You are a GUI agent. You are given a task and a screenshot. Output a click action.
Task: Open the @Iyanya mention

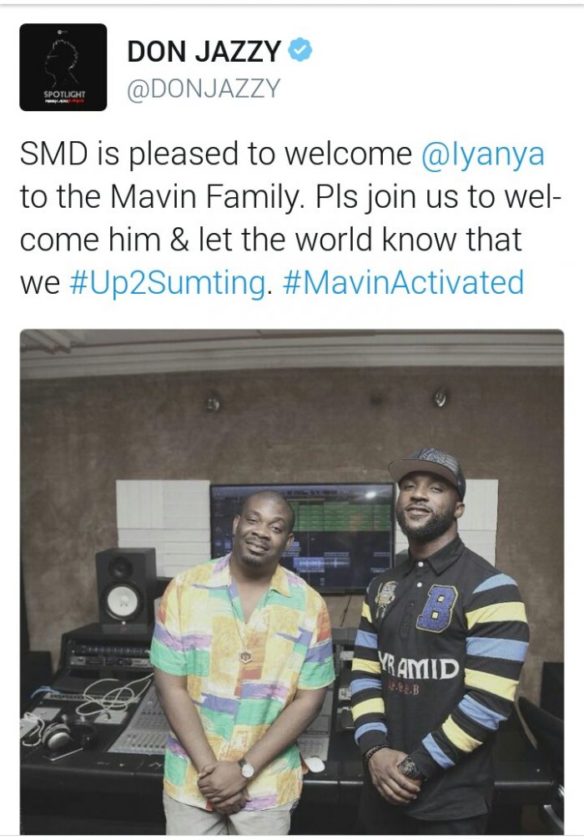(x=483, y=155)
